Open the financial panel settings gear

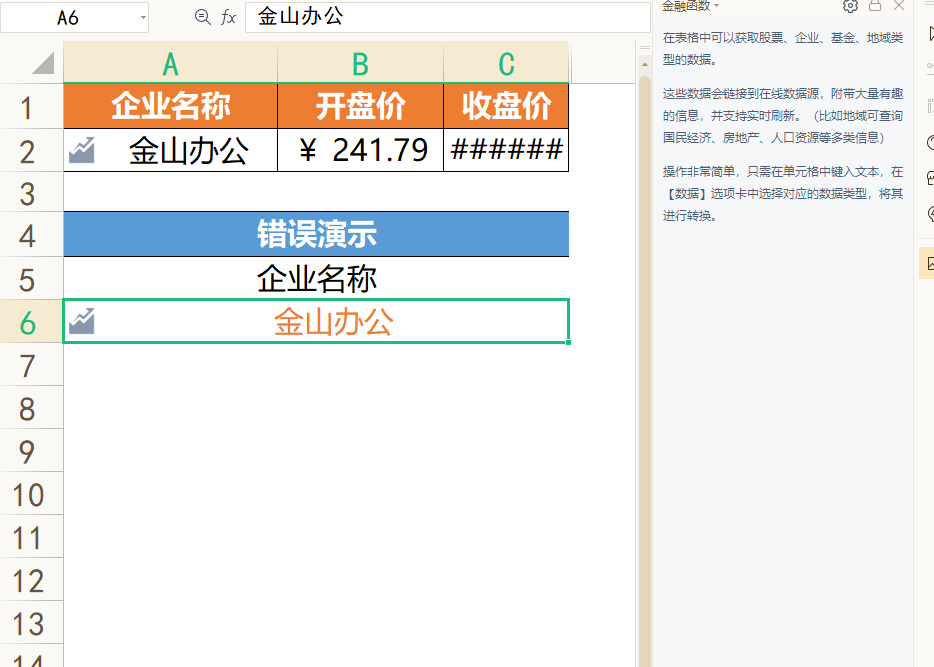click(x=850, y=6)
